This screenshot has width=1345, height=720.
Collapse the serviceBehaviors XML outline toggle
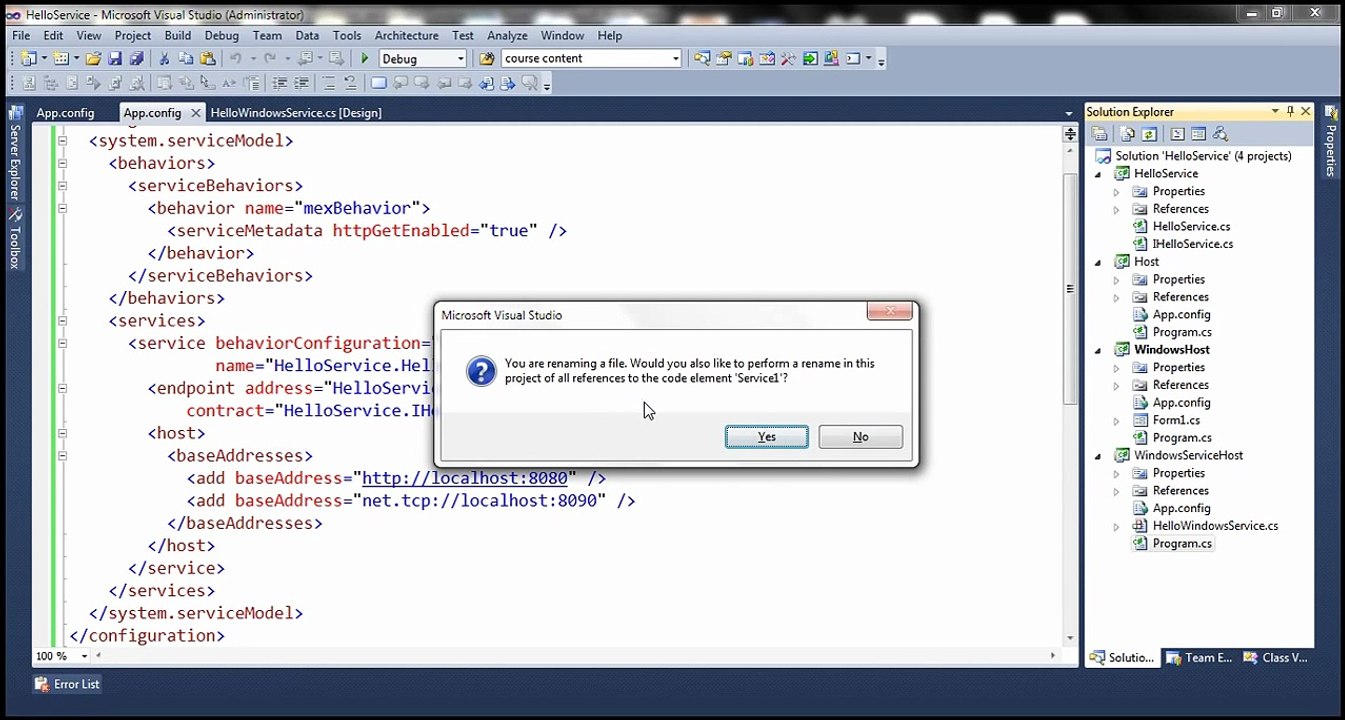tap(62, 186)
